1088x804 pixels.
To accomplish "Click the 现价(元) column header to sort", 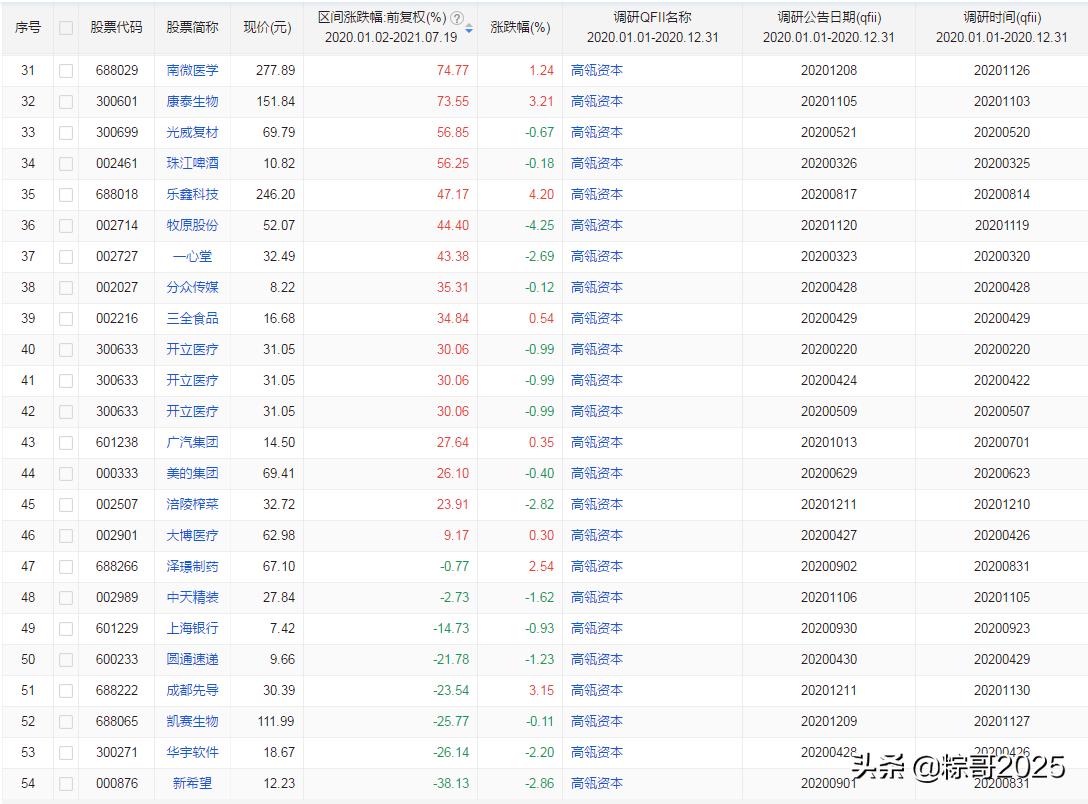I will coord(265,27).
